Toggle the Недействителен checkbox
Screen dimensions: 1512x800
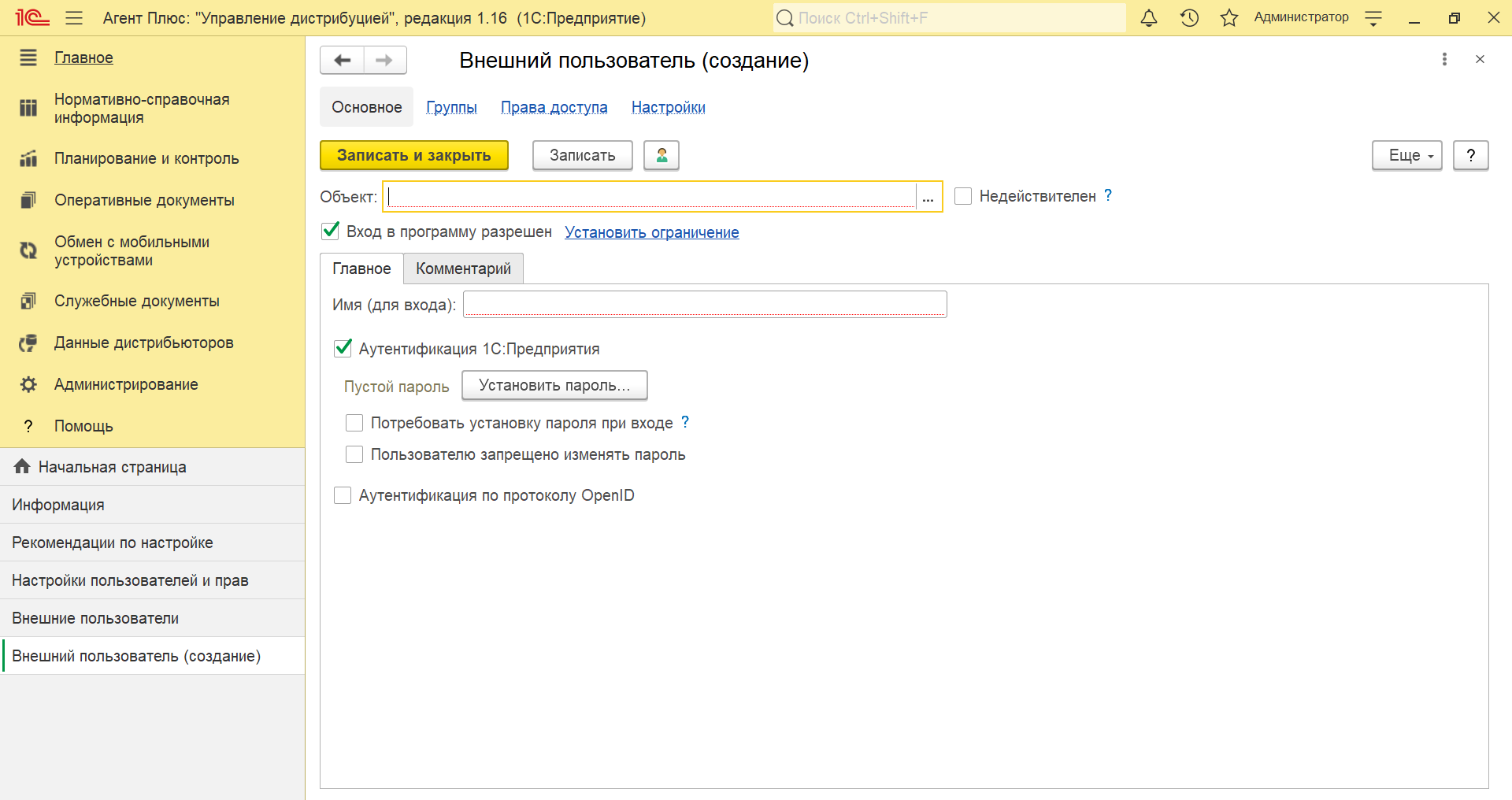point(962,196)
